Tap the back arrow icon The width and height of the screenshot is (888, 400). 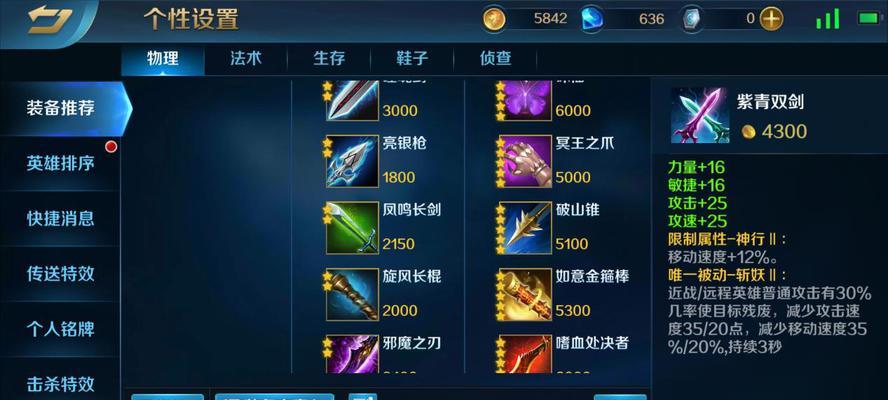[x=49, y=20]
